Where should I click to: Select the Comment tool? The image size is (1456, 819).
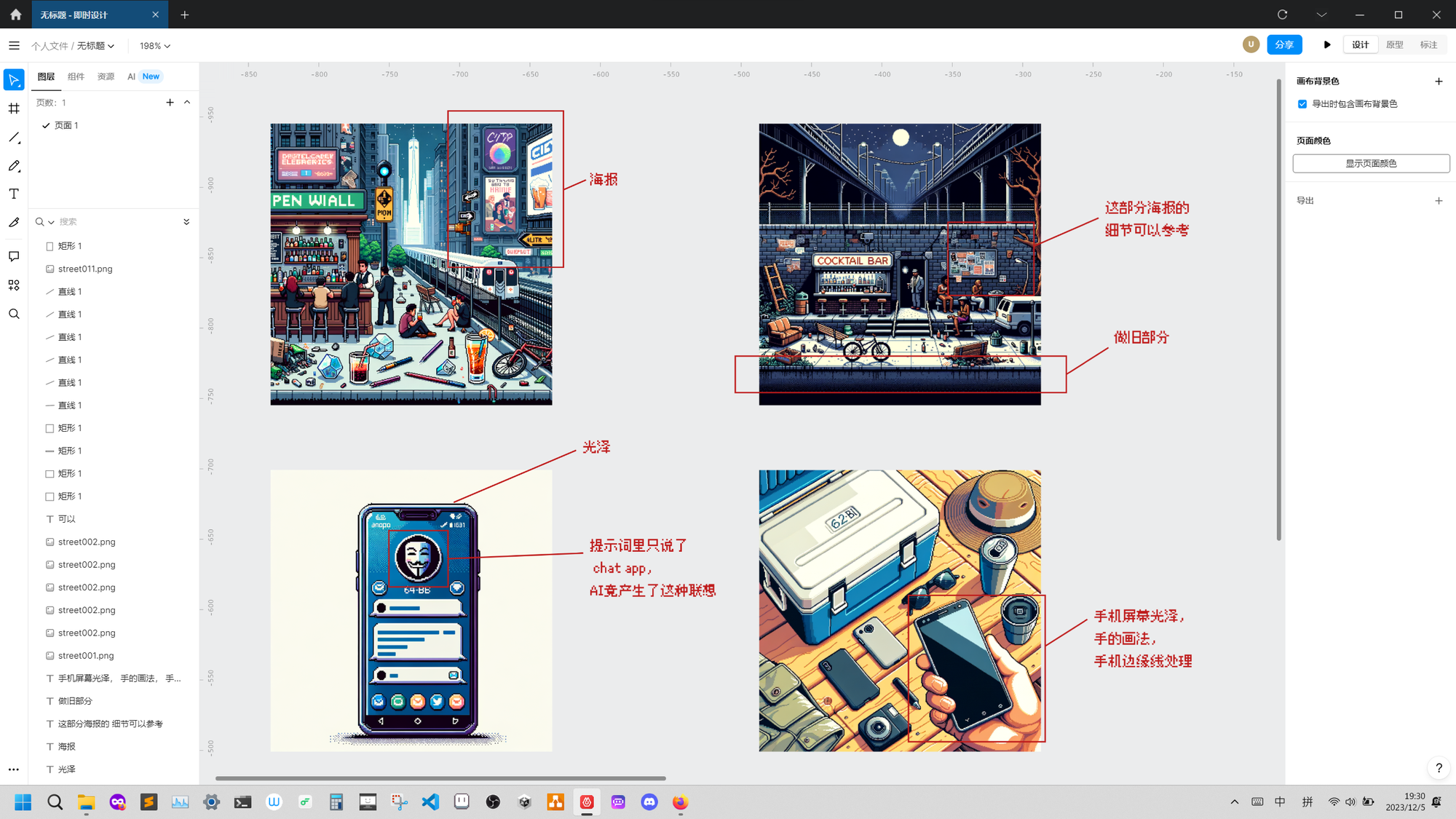tap(14, 256)
